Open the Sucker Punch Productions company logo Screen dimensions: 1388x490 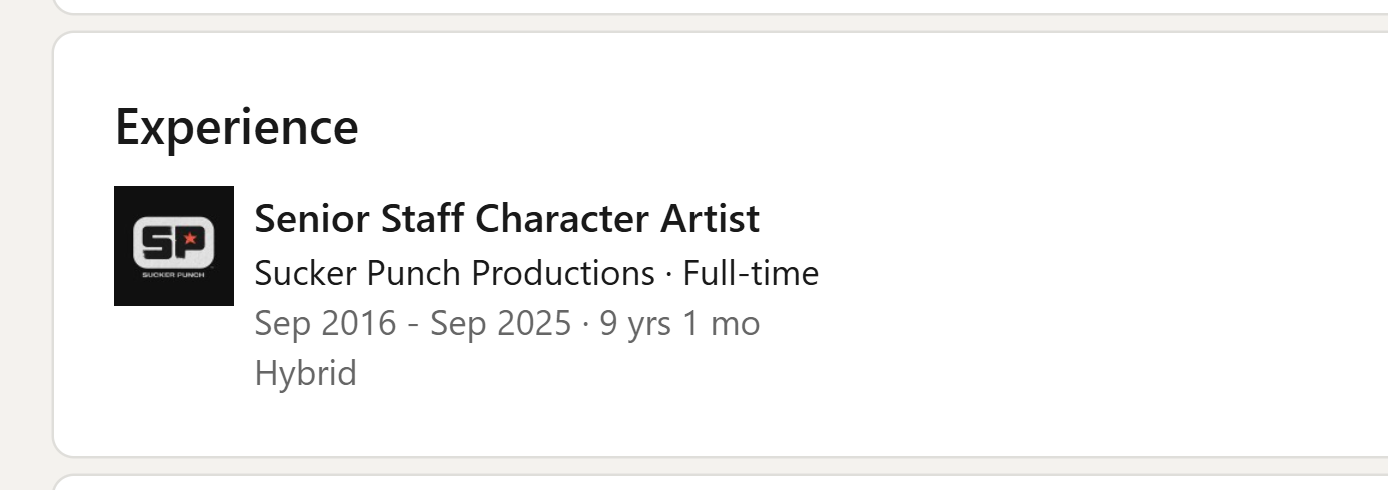pos(174,246)
